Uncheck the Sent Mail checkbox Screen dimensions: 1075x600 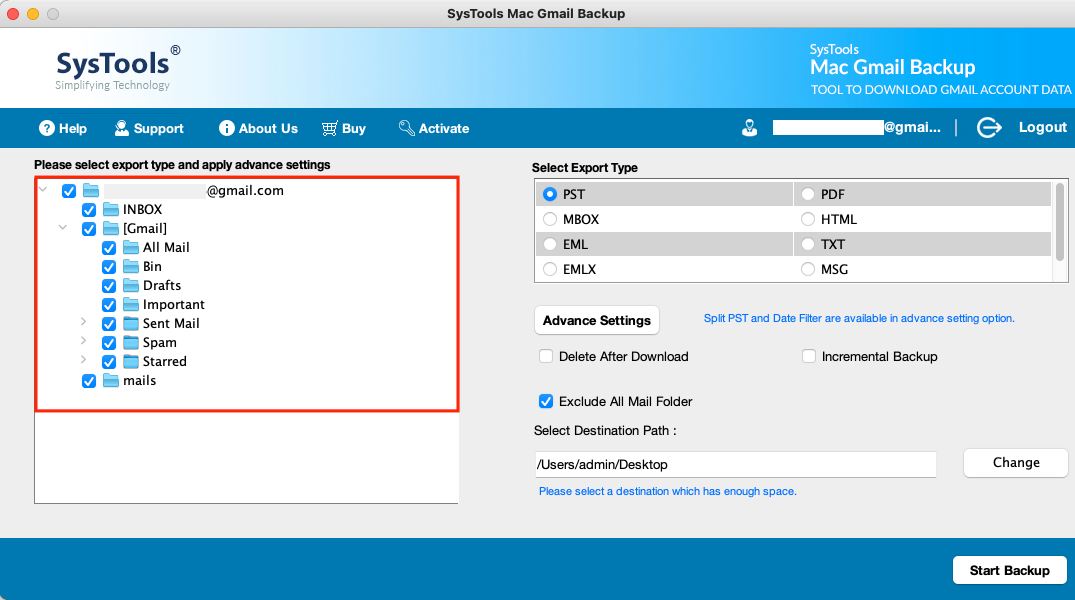tap(109, 324)
